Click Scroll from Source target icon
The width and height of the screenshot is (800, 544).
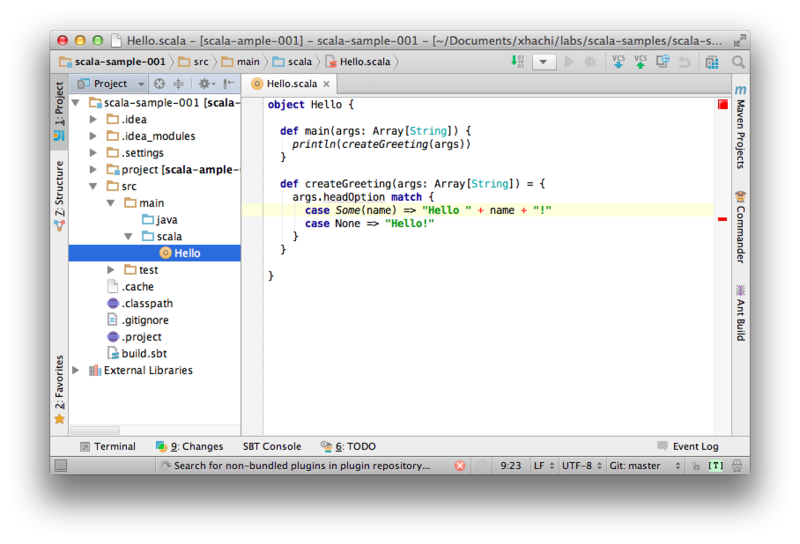pyautogui.click(x=159, y=84)
